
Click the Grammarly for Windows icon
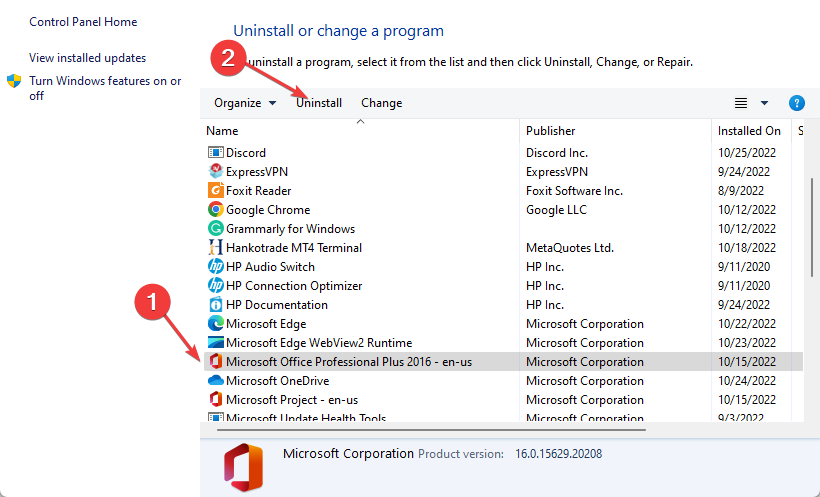point(215,229)
